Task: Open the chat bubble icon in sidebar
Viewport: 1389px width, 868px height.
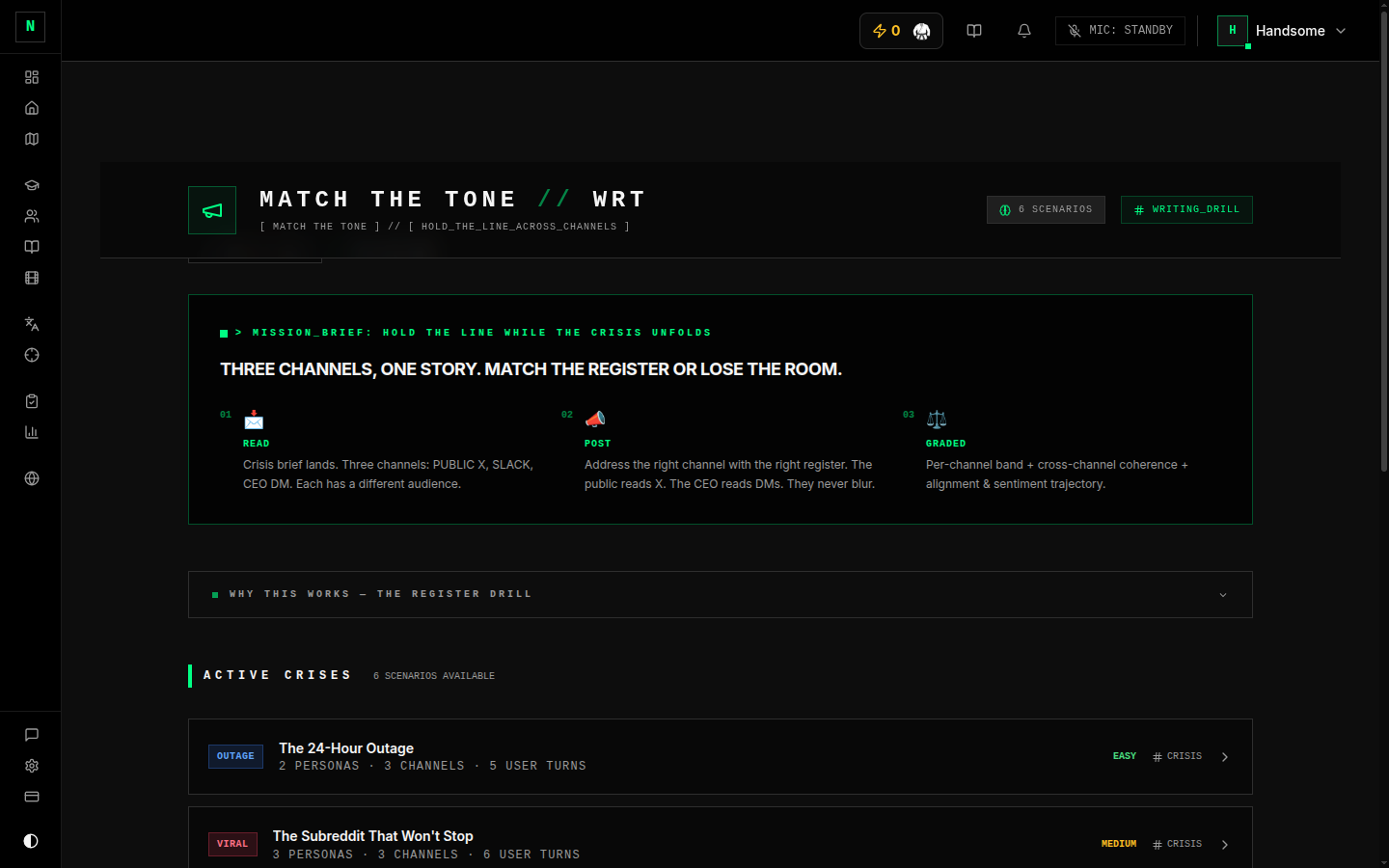Action: [32, 735]
